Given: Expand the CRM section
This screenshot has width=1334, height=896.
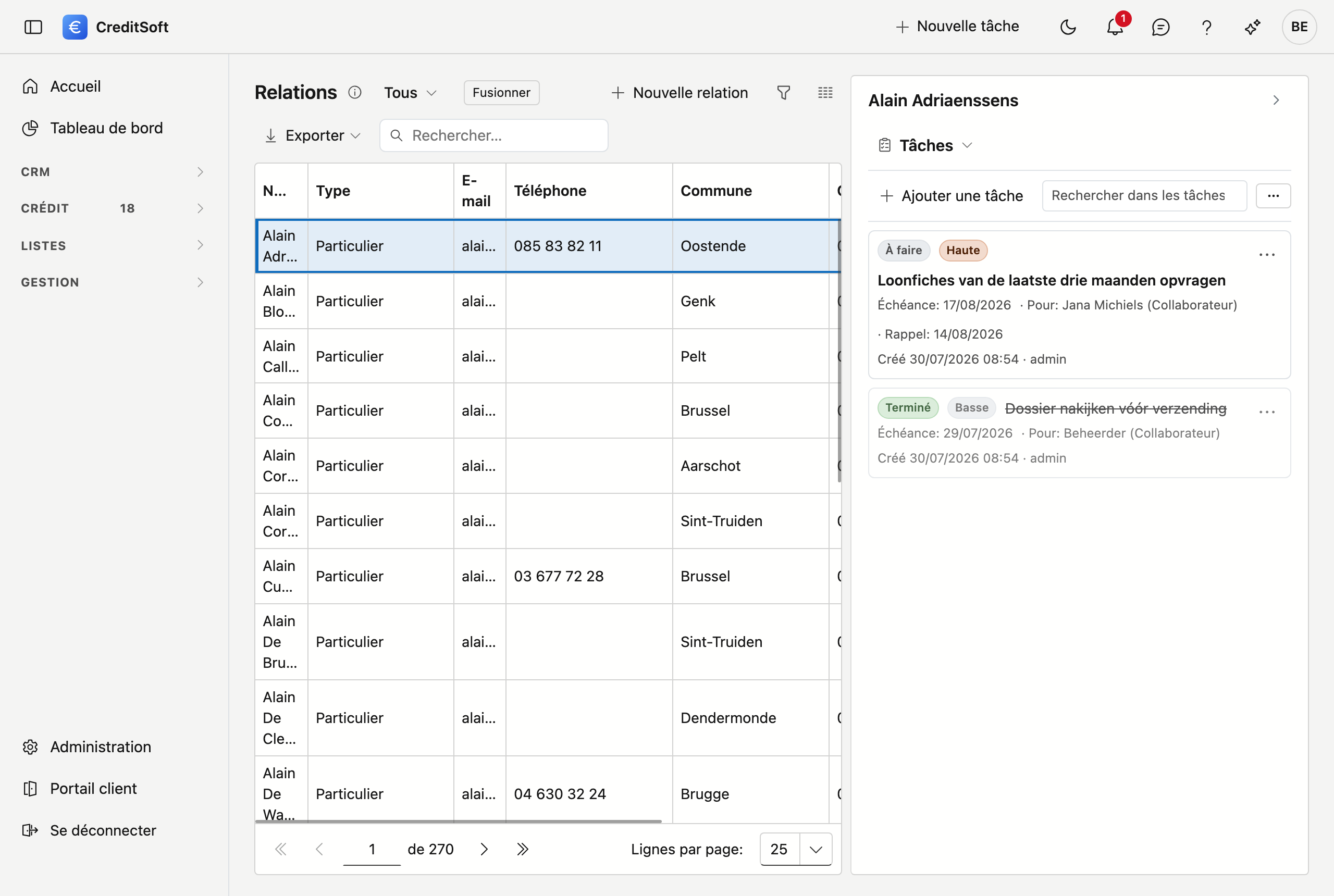Looking at the screenshot, I should 113,172.
